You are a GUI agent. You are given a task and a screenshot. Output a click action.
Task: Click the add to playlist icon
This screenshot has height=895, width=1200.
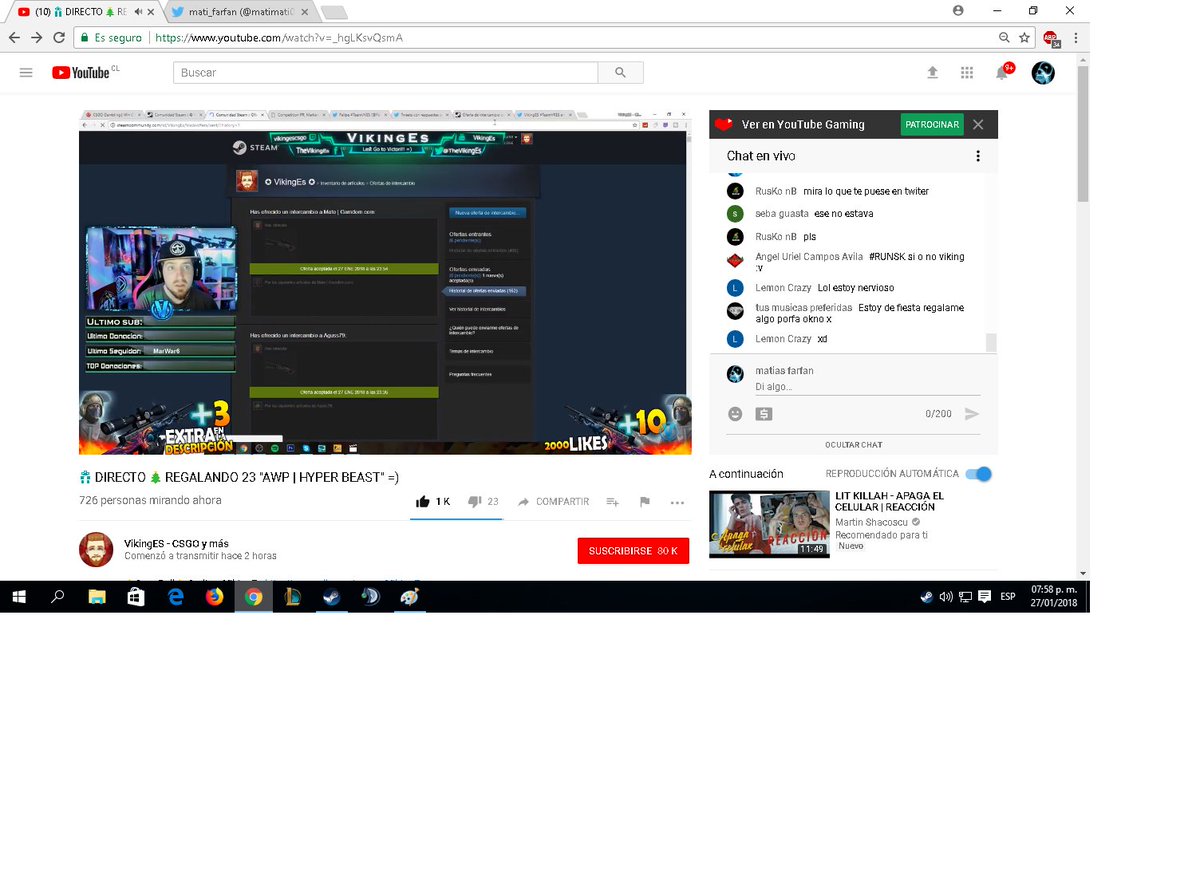612,502
